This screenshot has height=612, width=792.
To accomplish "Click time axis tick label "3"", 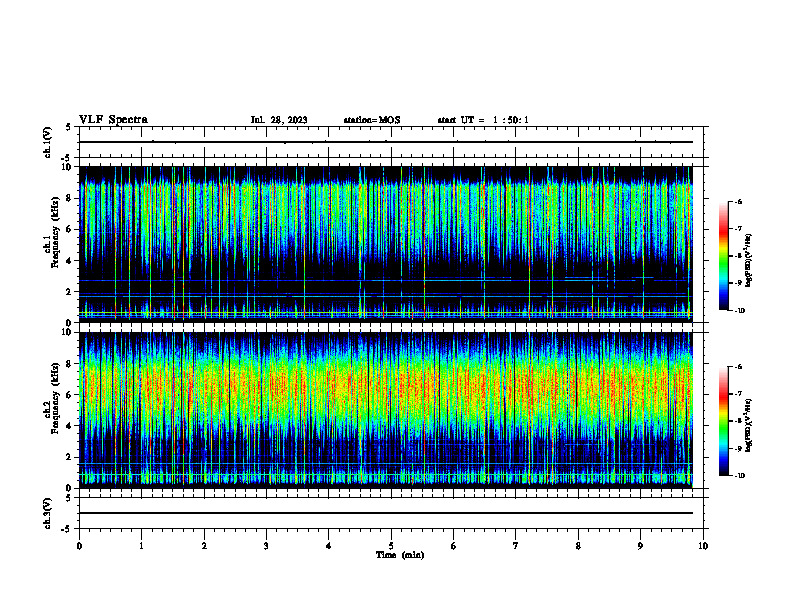I will pos(266,546).
